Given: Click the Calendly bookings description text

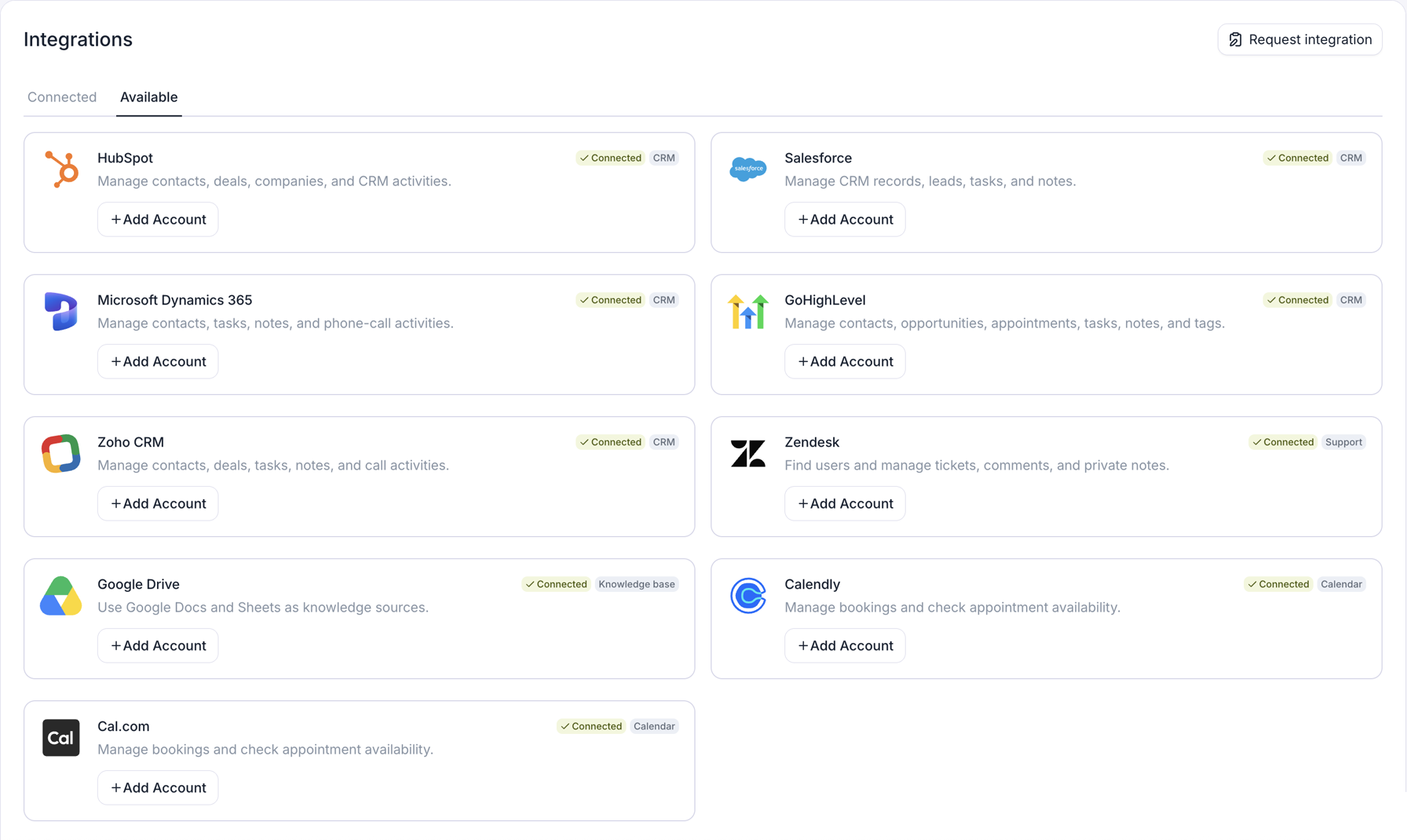Looking at the screenshot, I should (x=952, y=607).
